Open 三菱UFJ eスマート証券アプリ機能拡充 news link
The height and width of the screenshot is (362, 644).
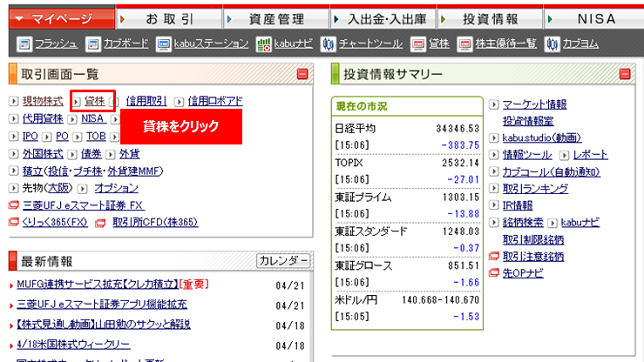[102, 304]
